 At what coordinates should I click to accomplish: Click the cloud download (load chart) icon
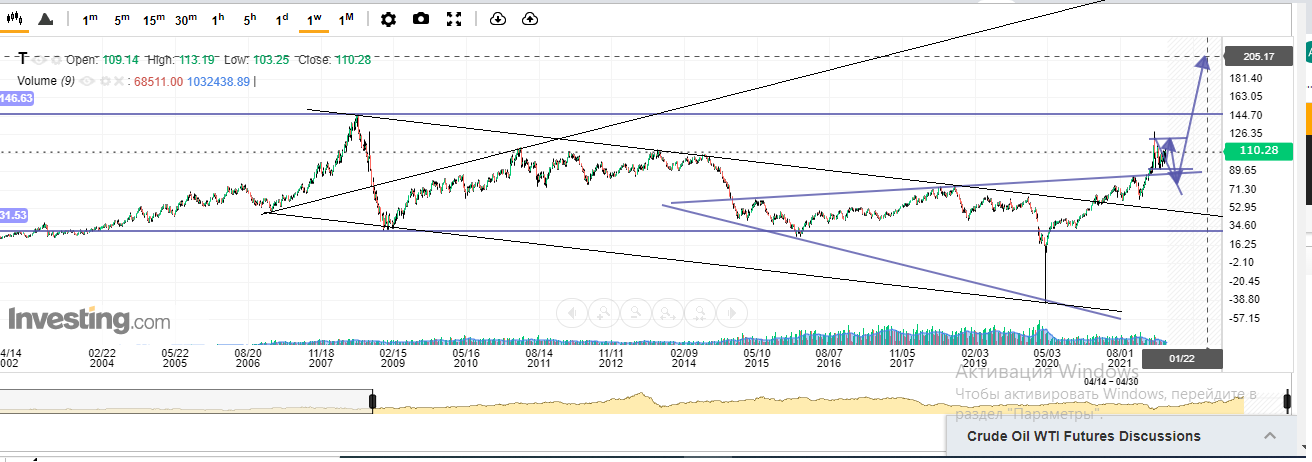tap(498, 19)
